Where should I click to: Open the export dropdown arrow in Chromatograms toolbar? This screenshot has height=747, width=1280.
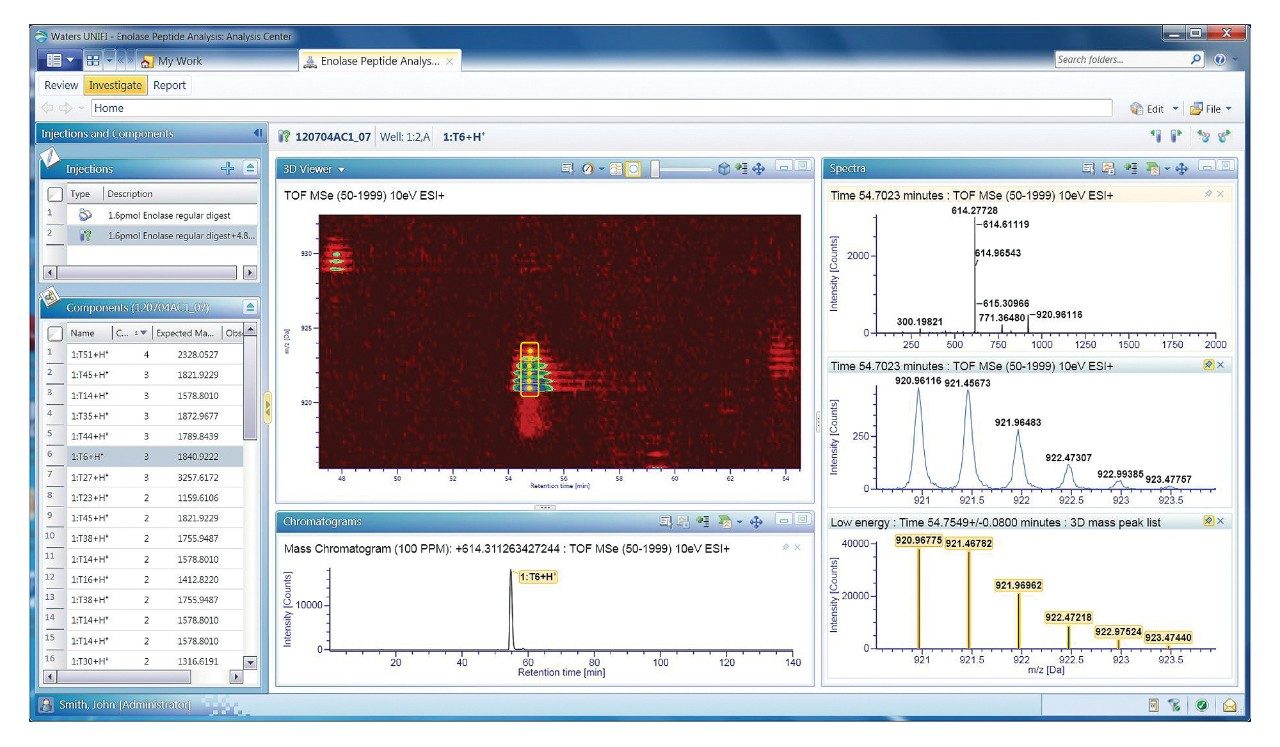pyautogui.click(x=740, y=521)
